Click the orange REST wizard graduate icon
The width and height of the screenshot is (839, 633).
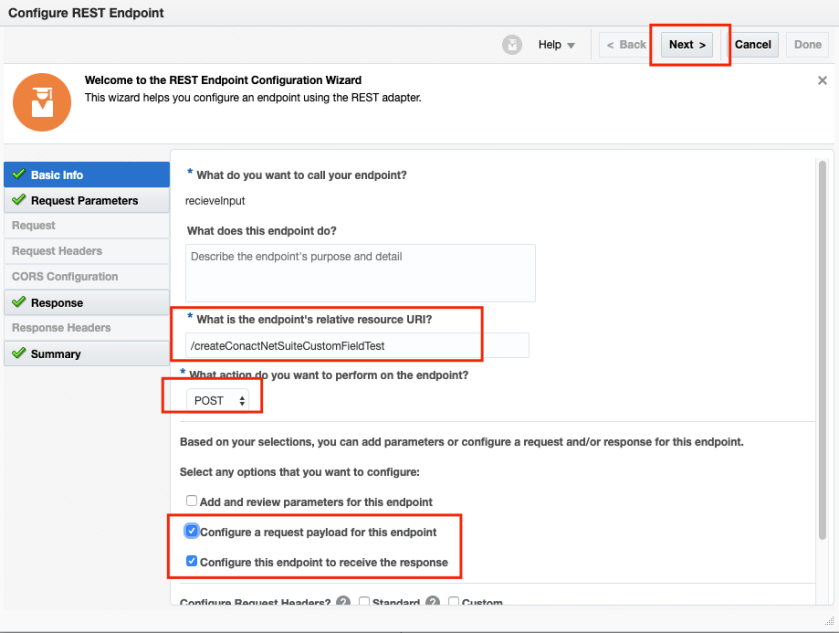pyautogui.click(x=42, y=102)
